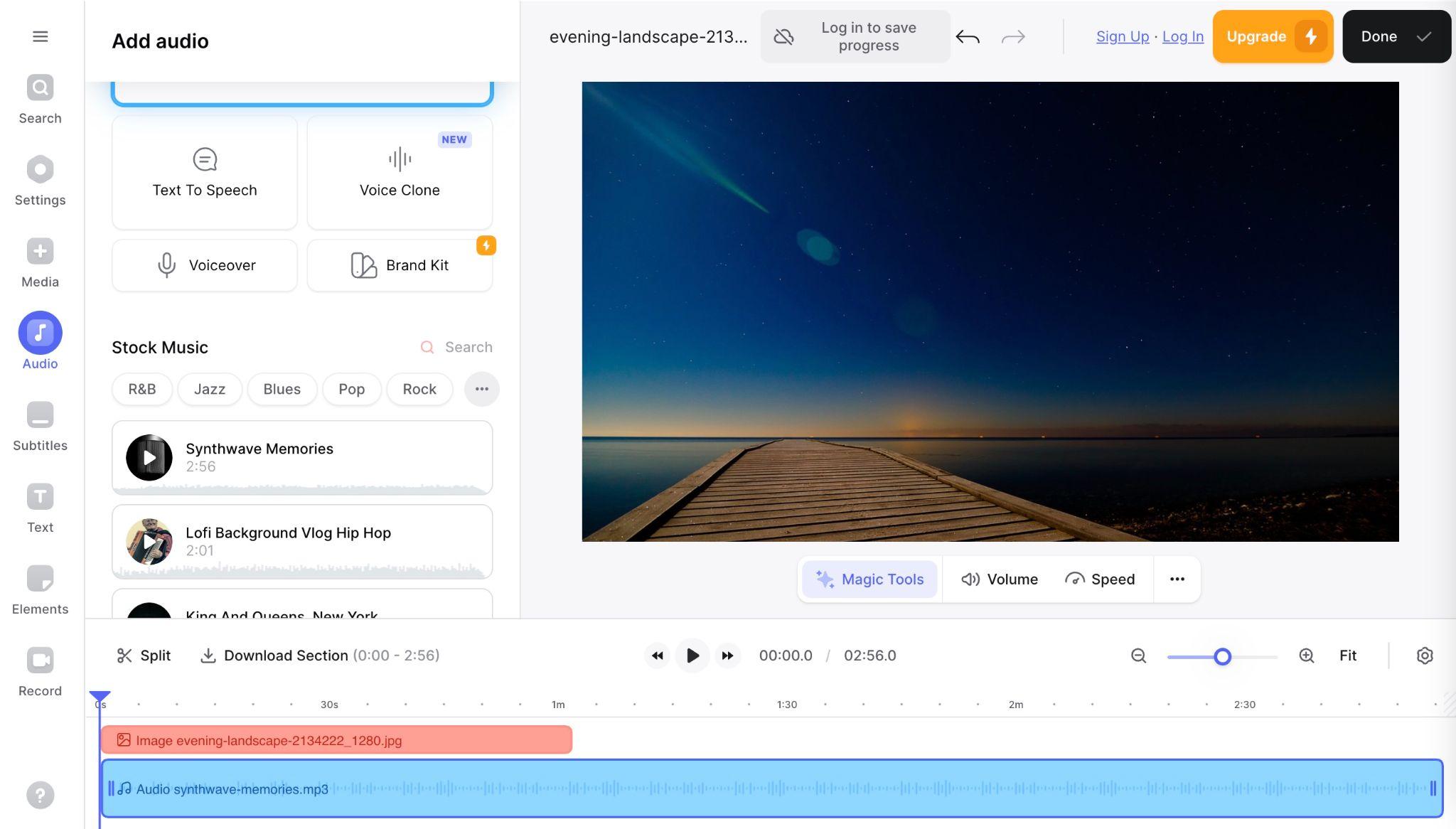This screenshot has width=1456, height=829.
Task: Skip forward in the timeline
Action: pos(727,656)
